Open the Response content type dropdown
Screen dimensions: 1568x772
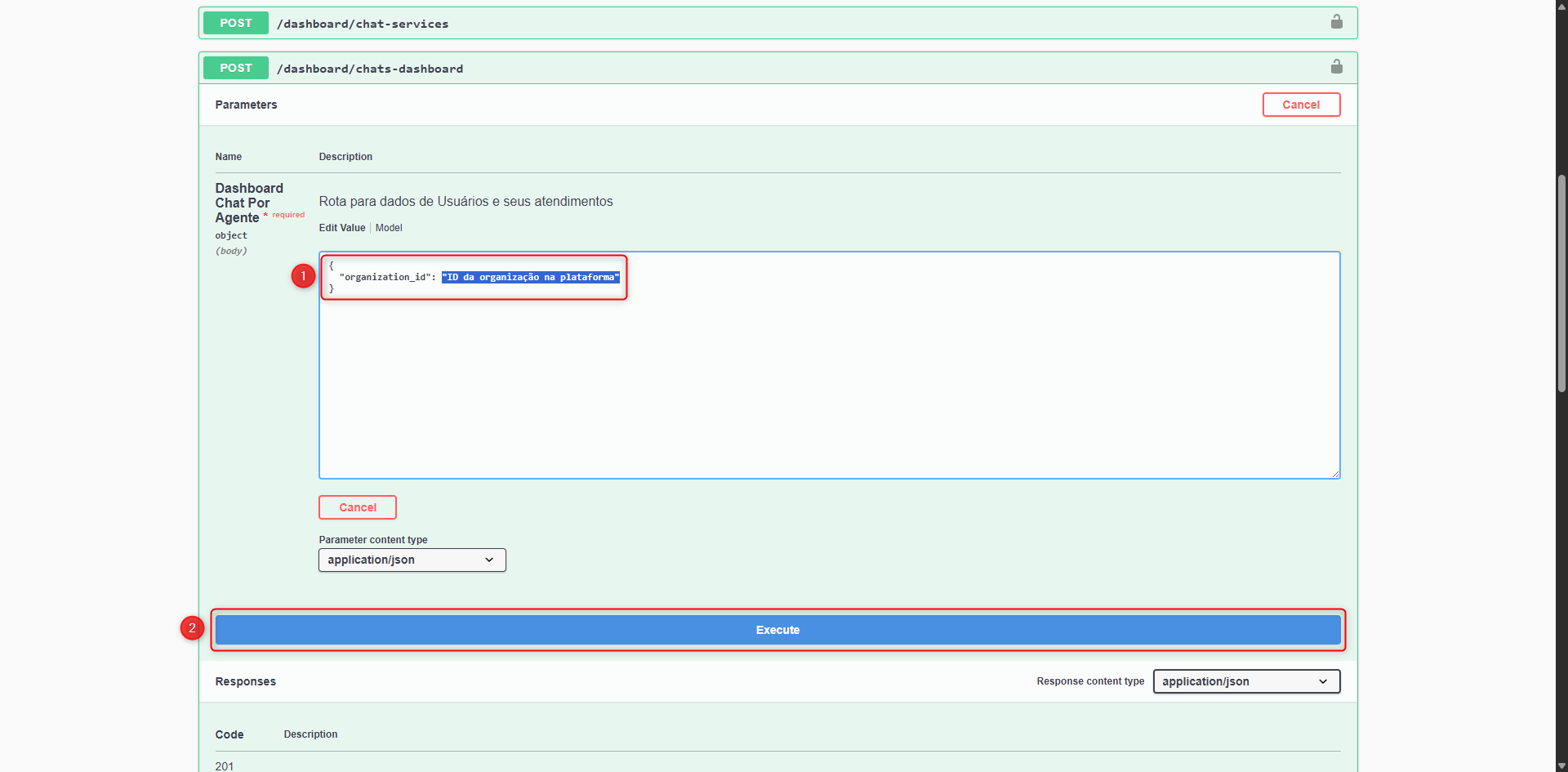1245,681
